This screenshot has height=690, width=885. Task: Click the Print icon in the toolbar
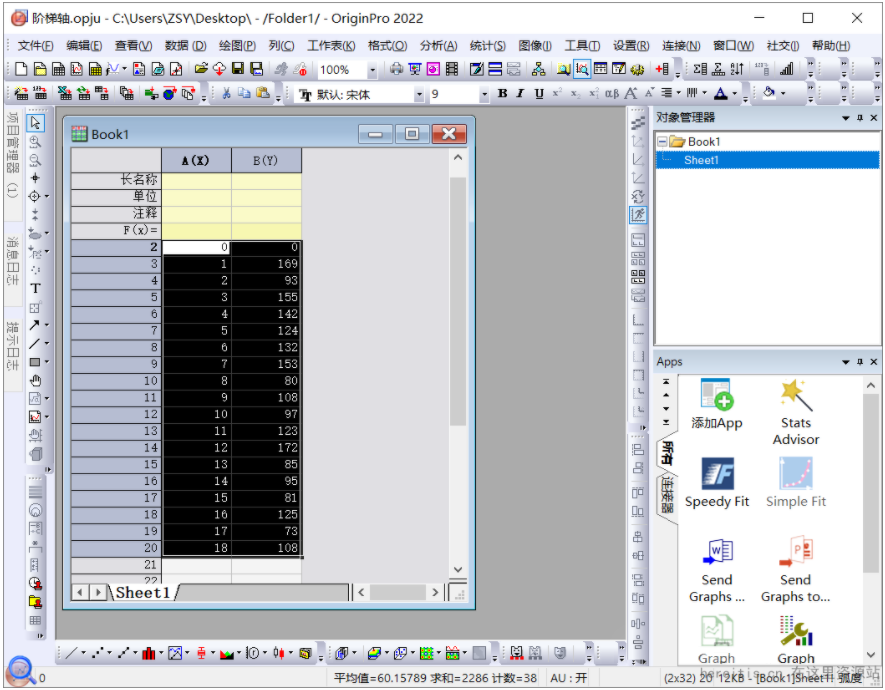[397, 69]
